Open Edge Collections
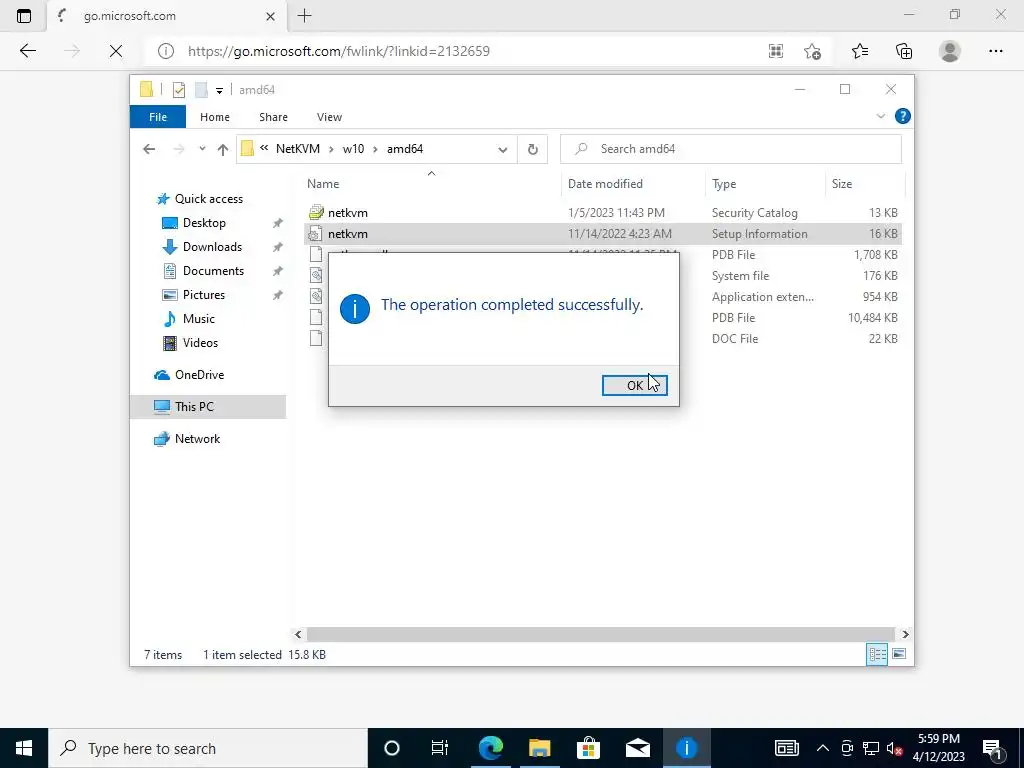This screenshot has width=1024, height=768. [904, 51]
